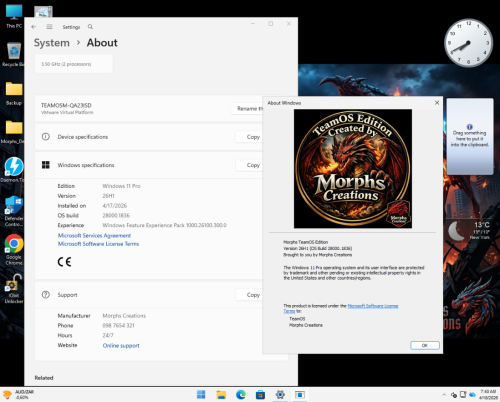Open the Morphs folder desktop icon
The height and width of the screenshot is (402, 500).
coord(13,132)
